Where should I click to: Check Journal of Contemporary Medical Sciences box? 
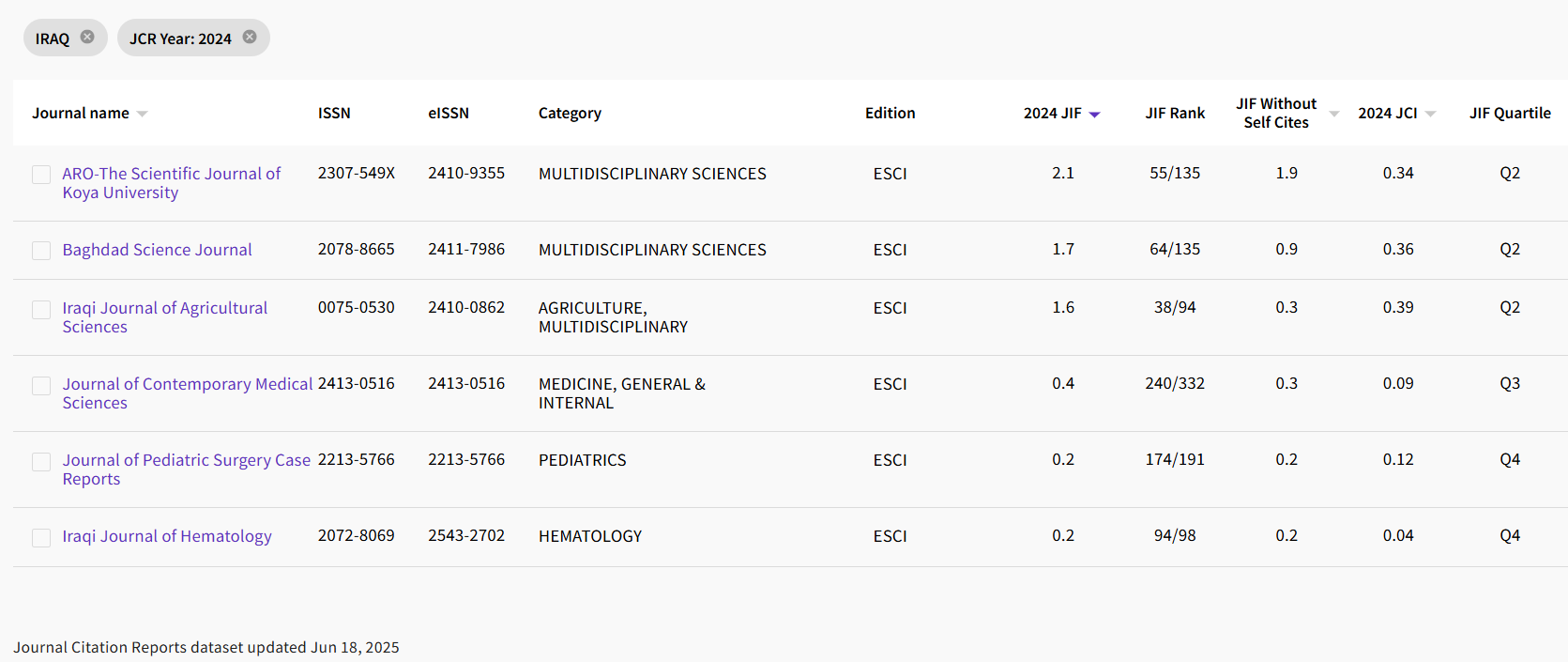point(41,386)
